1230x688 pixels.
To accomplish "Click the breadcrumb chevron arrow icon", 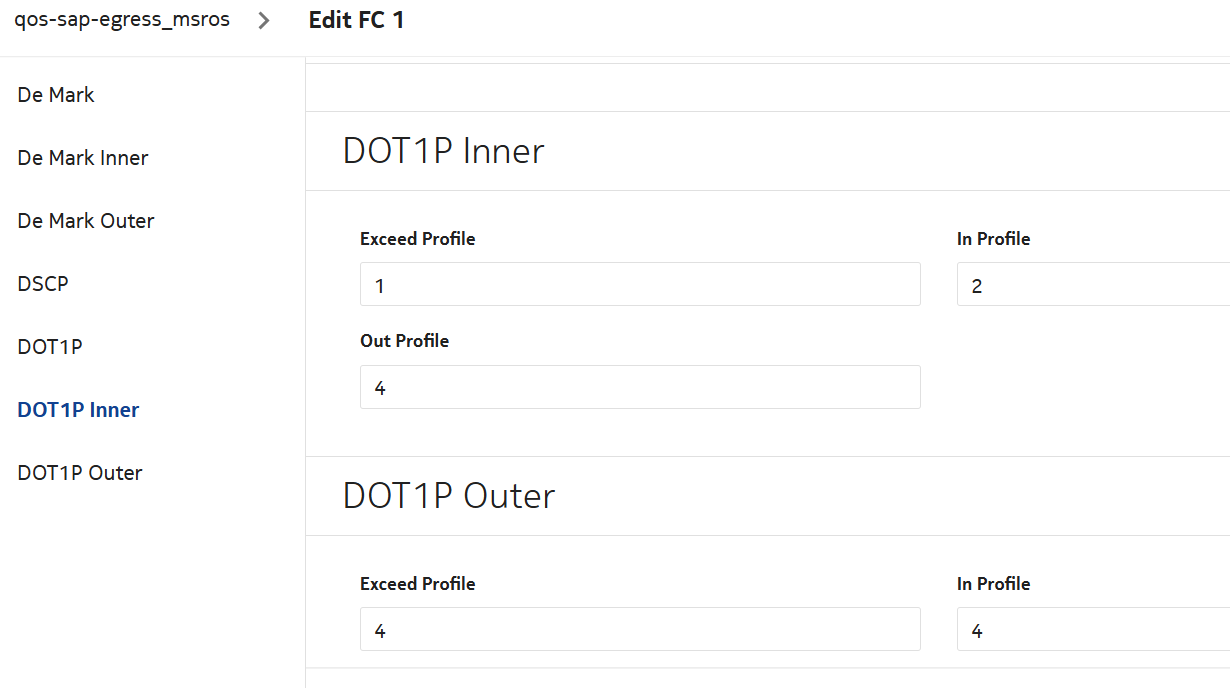I will (x=264, y=21).
